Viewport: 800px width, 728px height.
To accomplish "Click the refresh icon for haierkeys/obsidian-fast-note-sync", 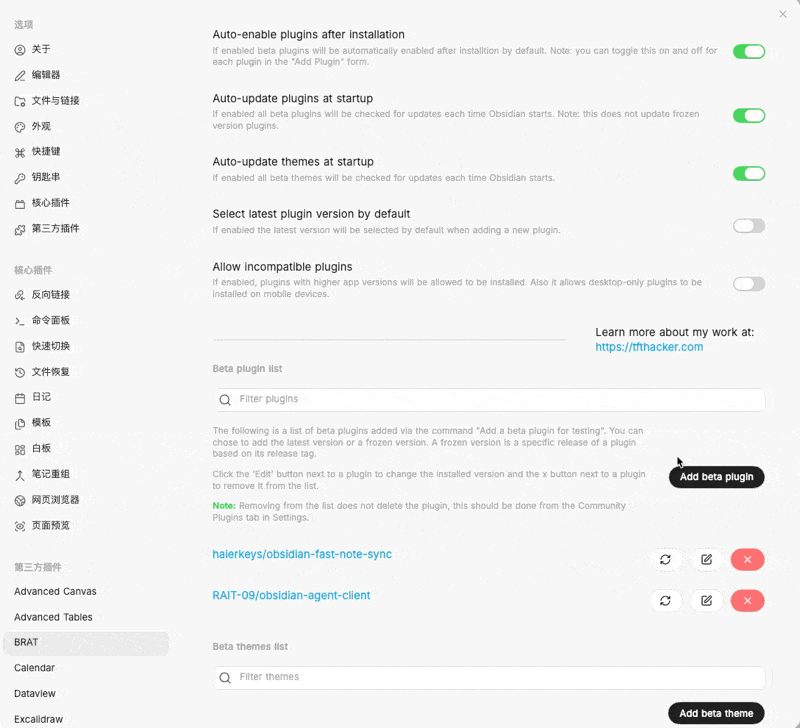I will (666, 559).
